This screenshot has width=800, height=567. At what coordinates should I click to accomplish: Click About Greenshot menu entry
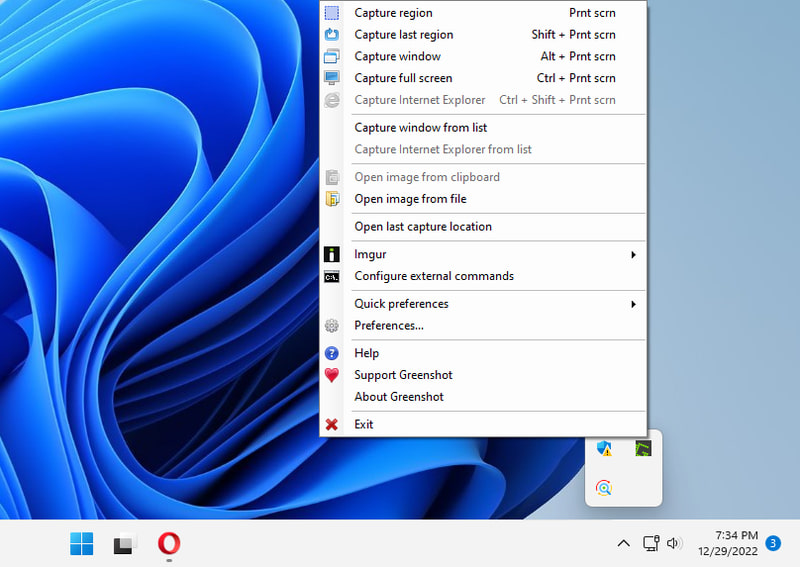(399, 397)
